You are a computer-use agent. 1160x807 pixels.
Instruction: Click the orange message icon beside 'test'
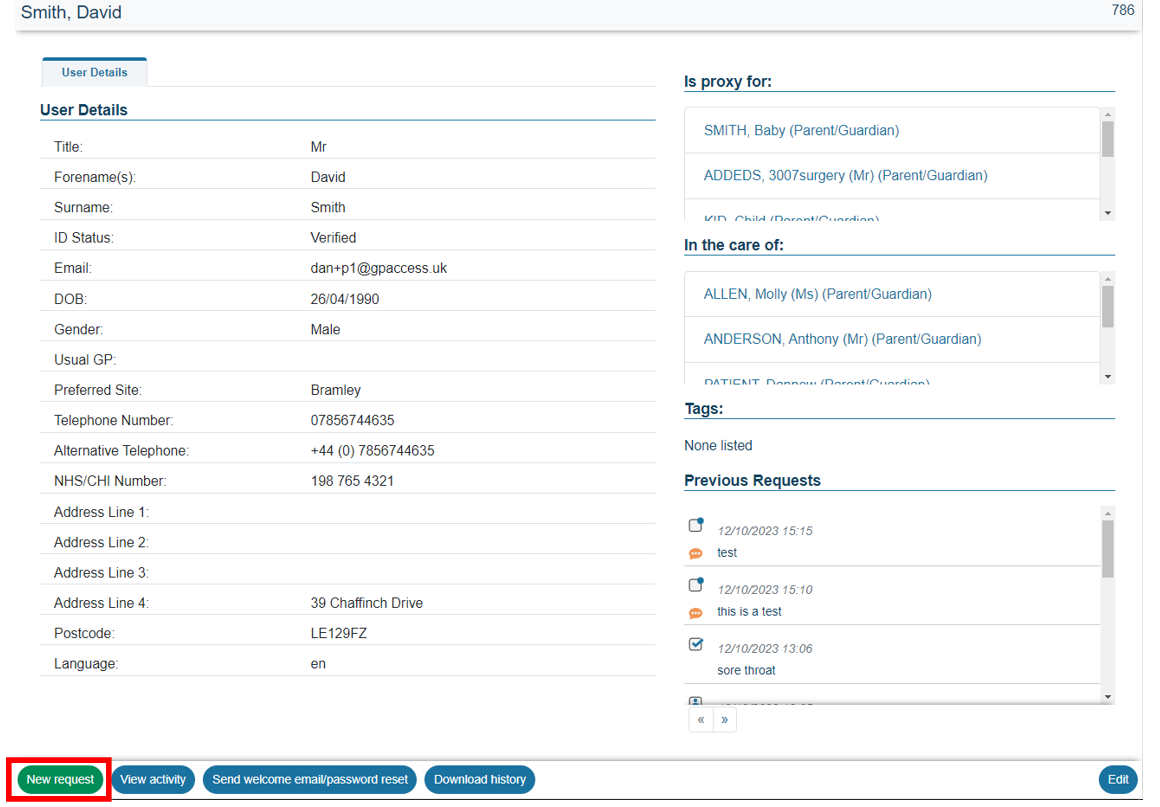point(695,553)
